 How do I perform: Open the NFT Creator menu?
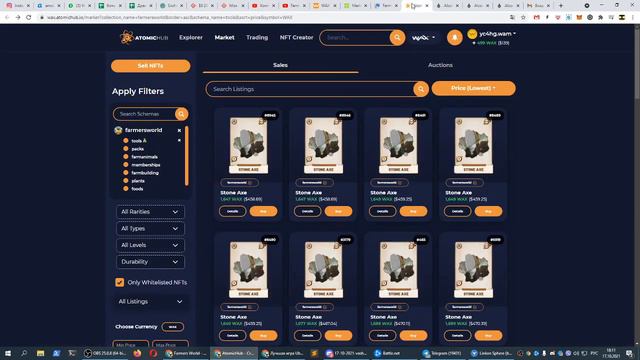click(x=296, y=38)
